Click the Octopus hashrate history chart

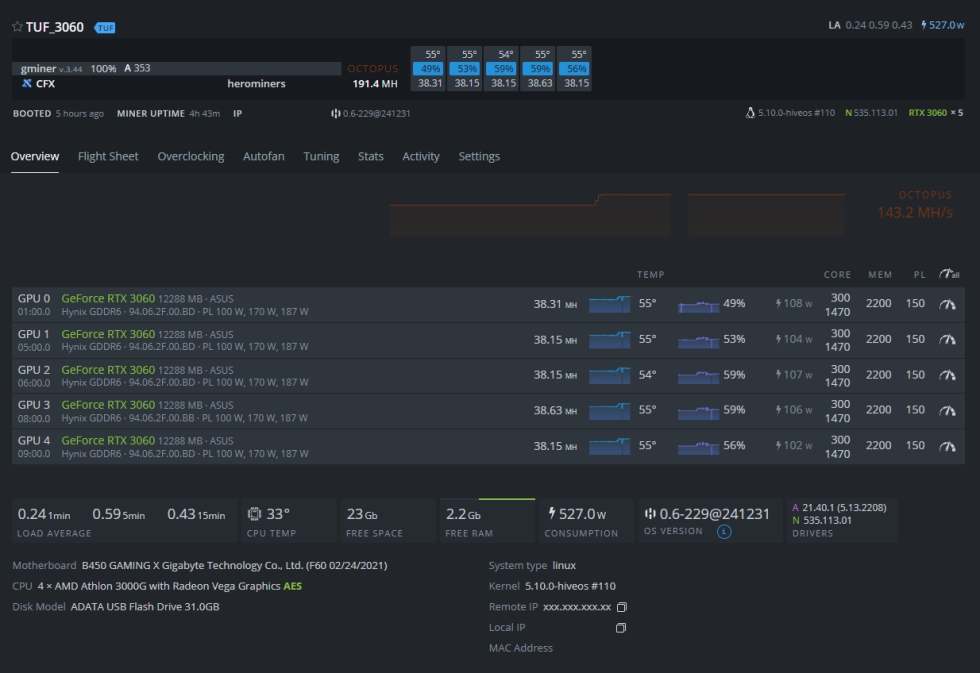617,215
